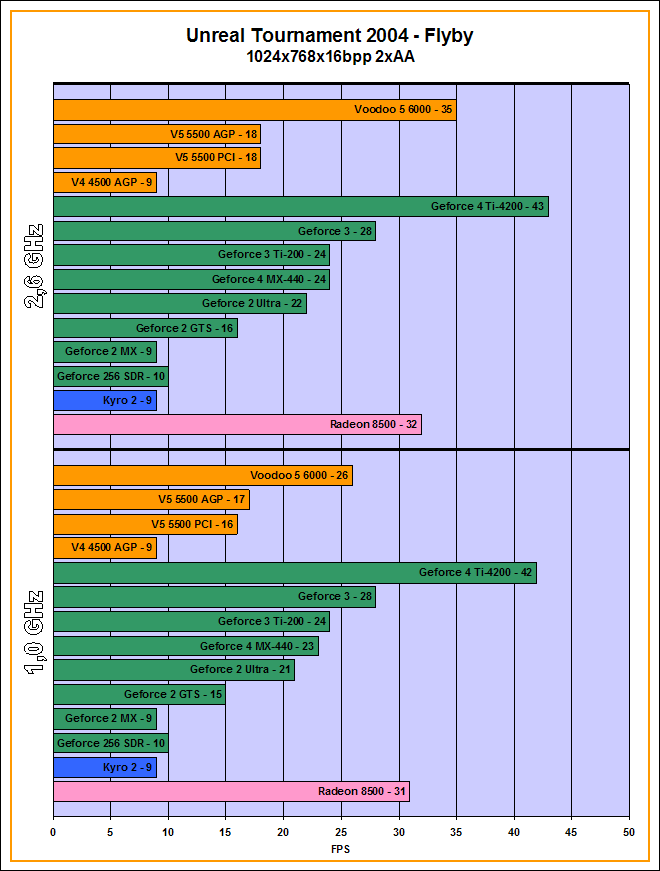Screen dimensions: 660x871
Task: Click the 'Geforce 4 MX-440 - 23' bar
Action: click(x=185, y=646)
